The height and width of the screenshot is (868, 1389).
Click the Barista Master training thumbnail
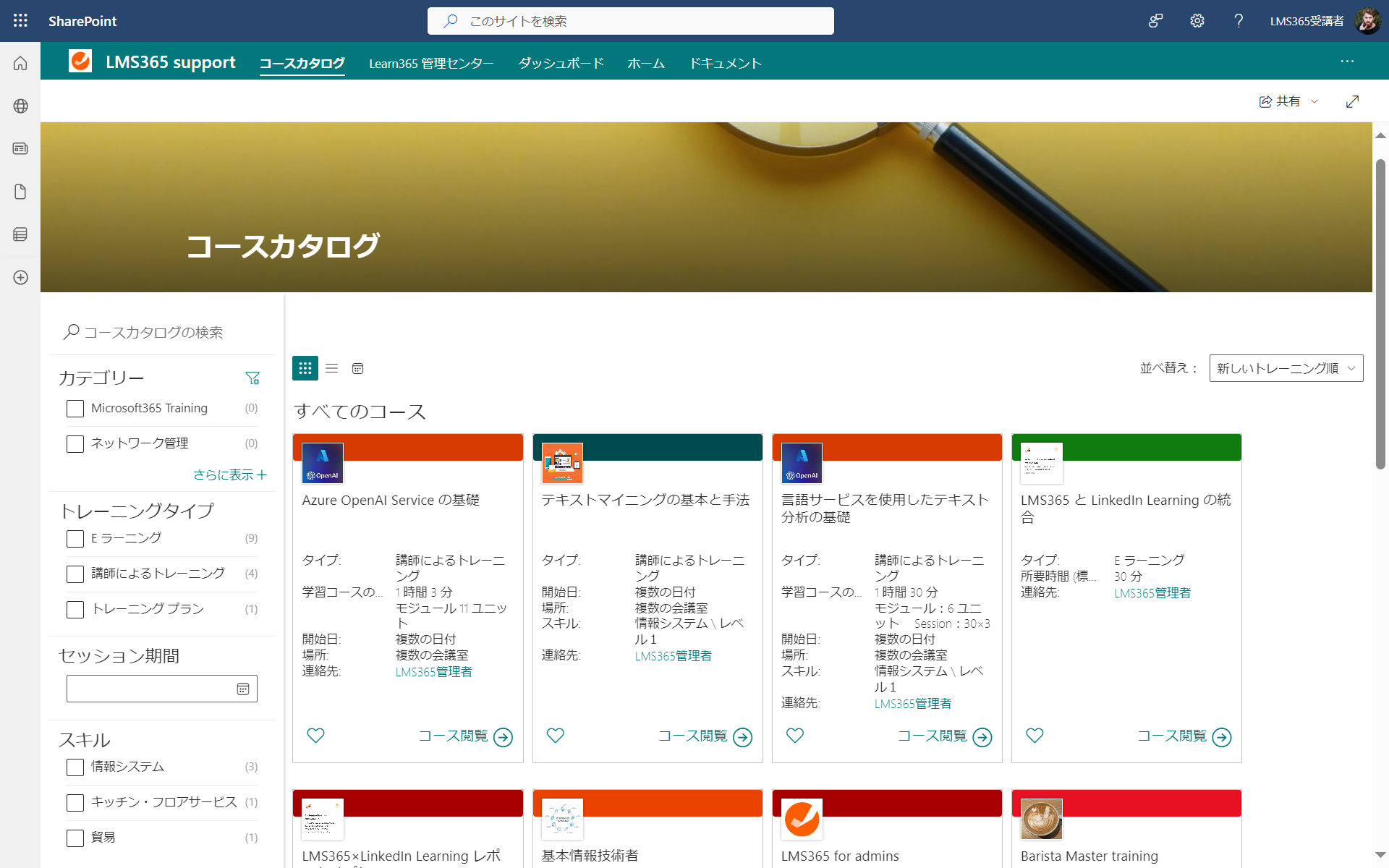click(x=1042, y=819)
